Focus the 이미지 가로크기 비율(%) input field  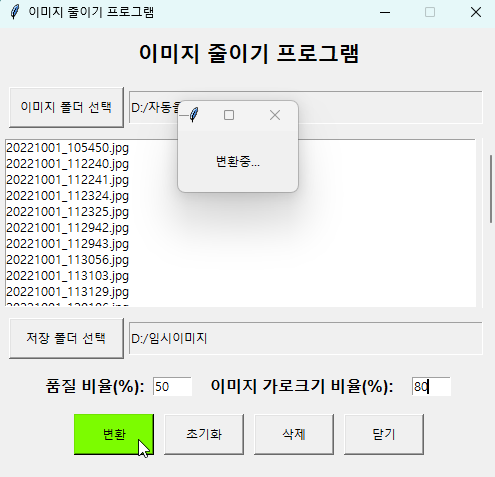coord(431,387)
